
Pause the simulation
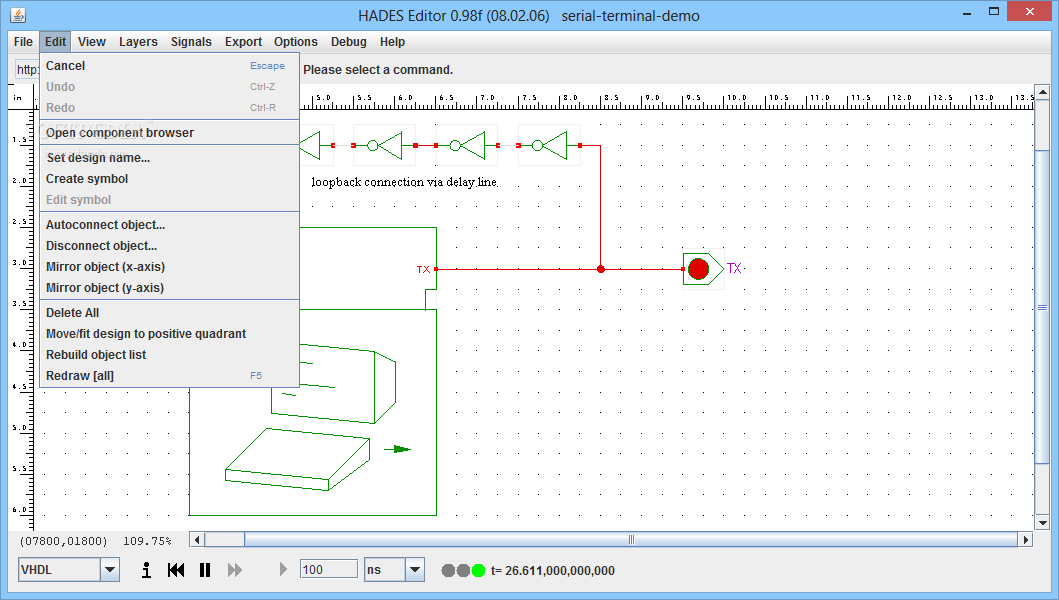(205, 570)
